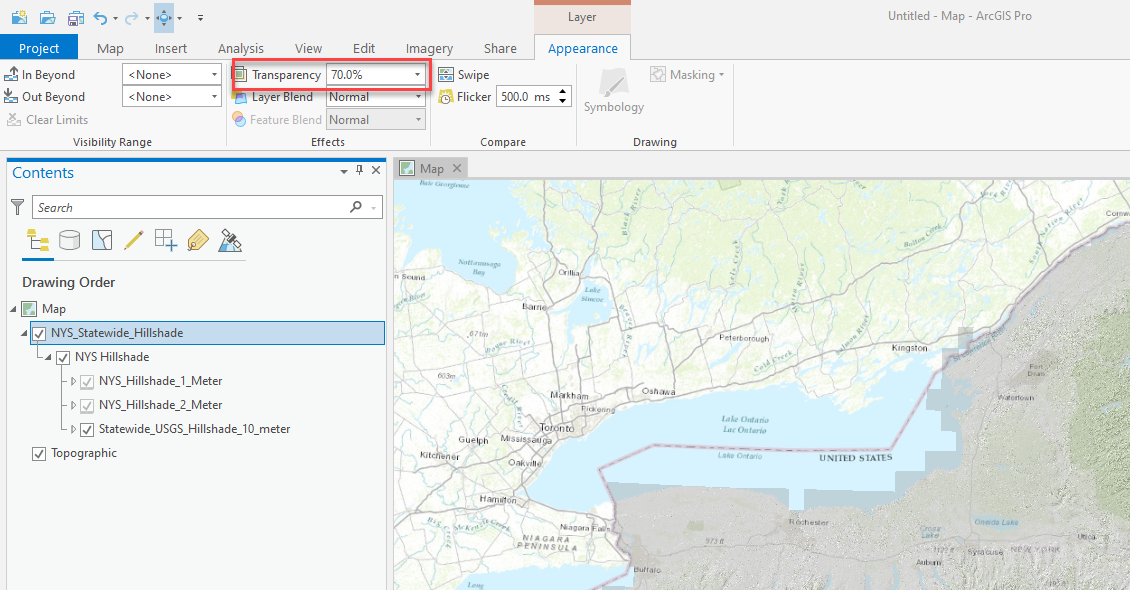The height and width of the screenshot is (590, 1130).
Task: Toggle visibility of NYS_Hillshade_1_Meter layer
Action: (87, 381)
